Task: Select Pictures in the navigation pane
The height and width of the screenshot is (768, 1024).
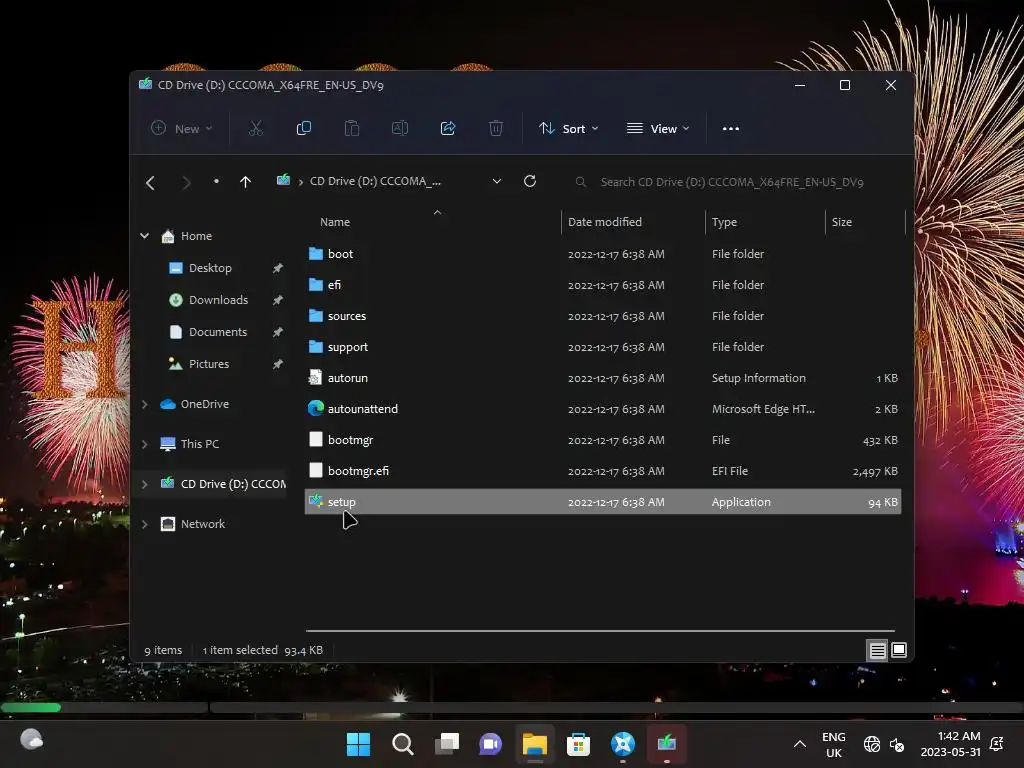Action: (208, 364)
